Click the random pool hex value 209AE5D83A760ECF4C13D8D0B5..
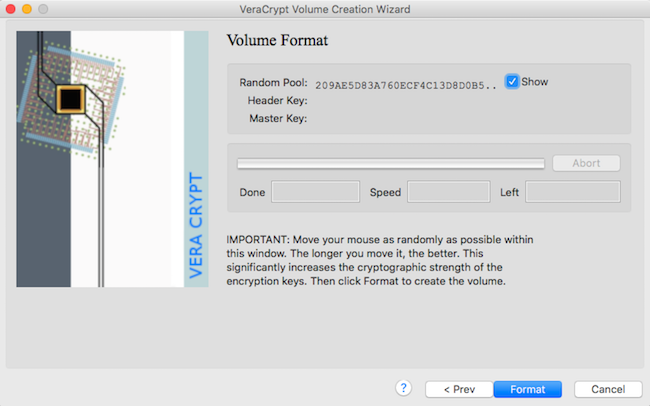650x406 pixels. 405,85
